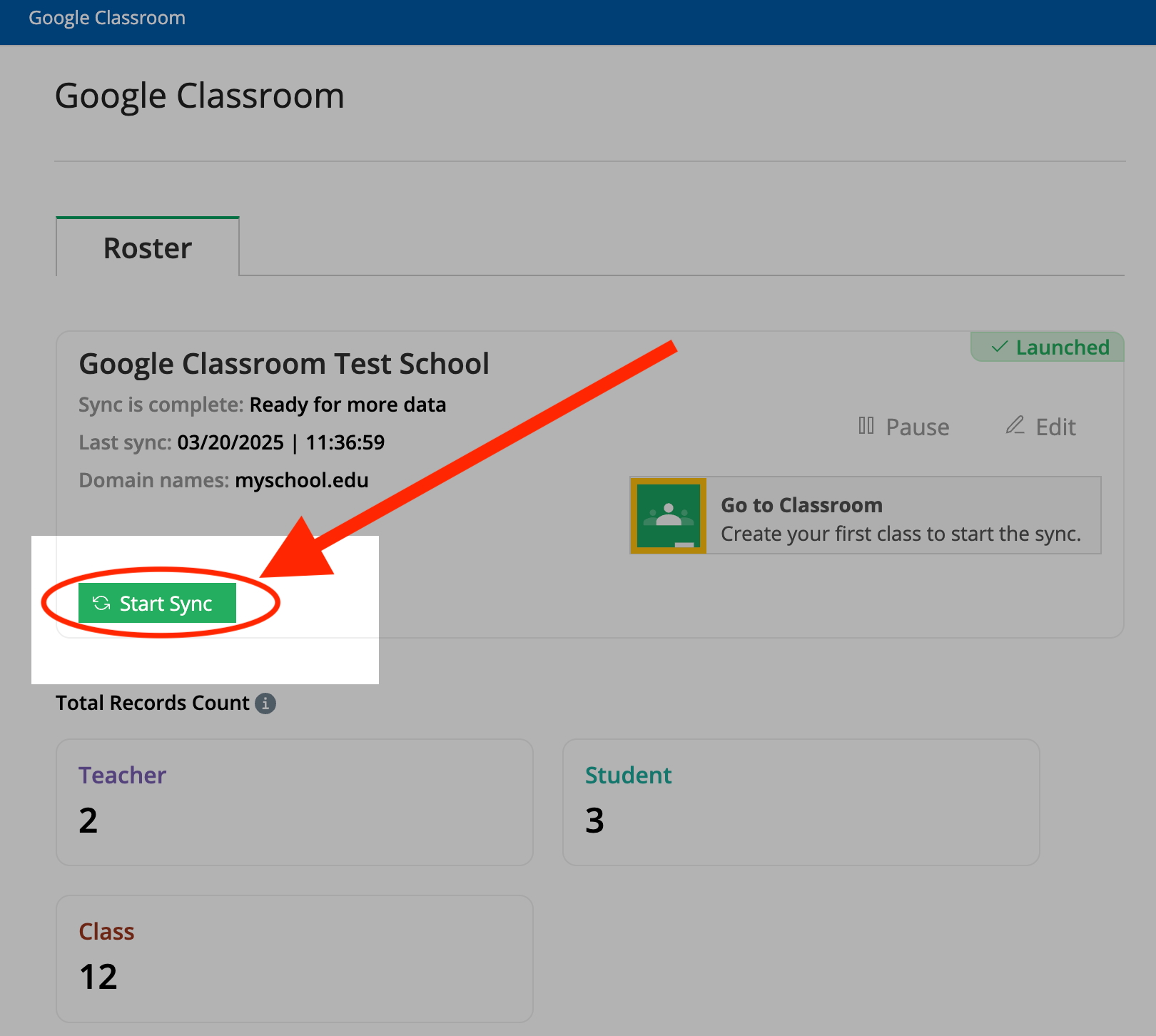This screenshot has width=1156, height=1036.
Task: Click the last sync date 03/20/2025
Action: coord(230,442)
